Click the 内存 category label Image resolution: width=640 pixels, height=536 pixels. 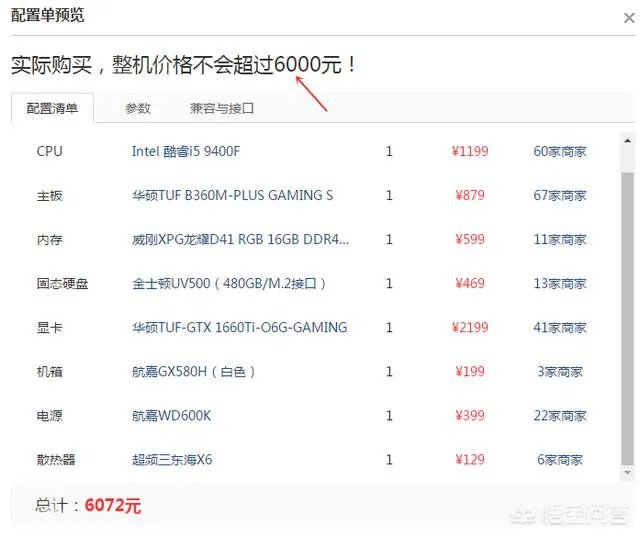tap(50, 240)
